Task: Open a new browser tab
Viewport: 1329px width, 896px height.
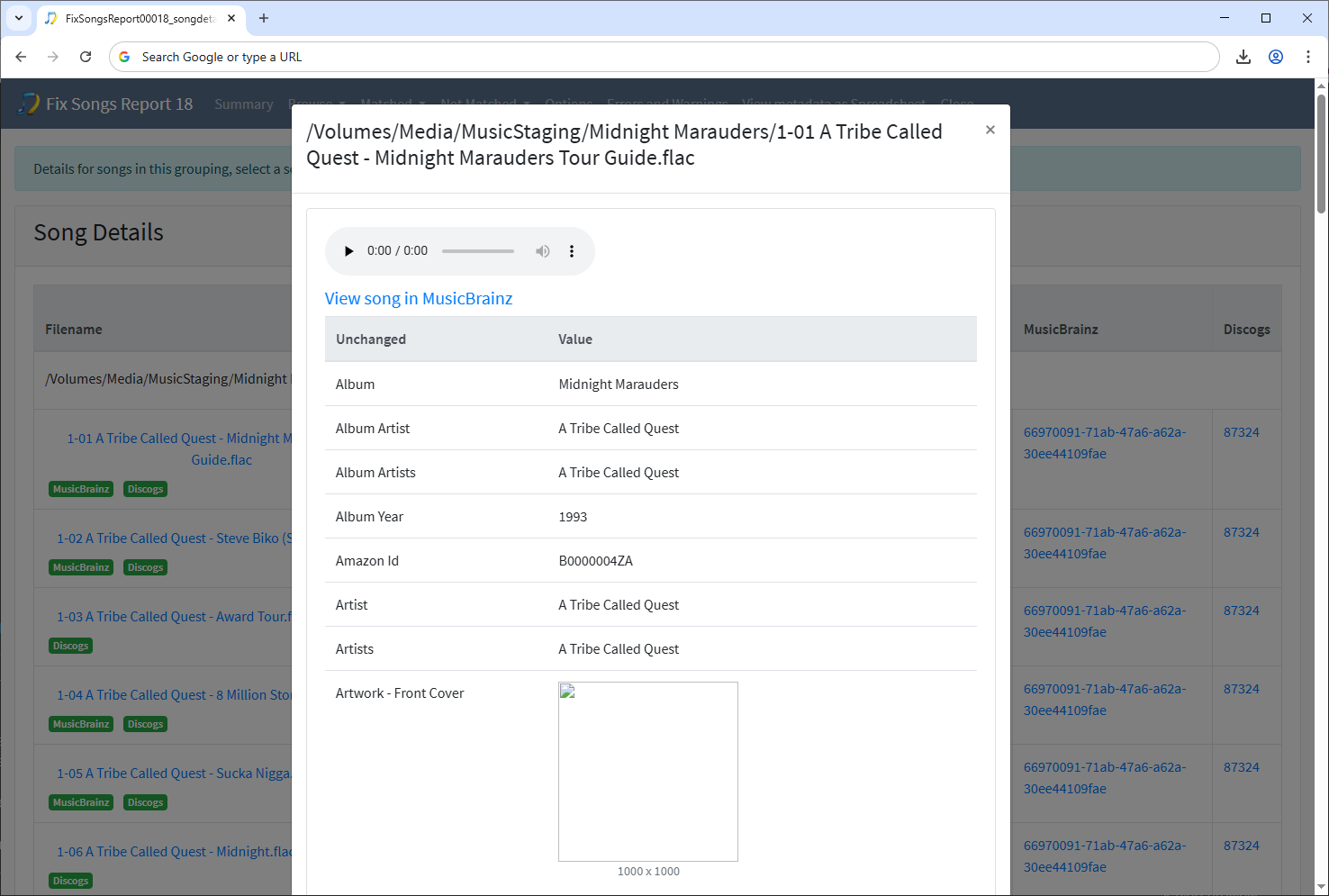Action: click(x=264, y=18)
